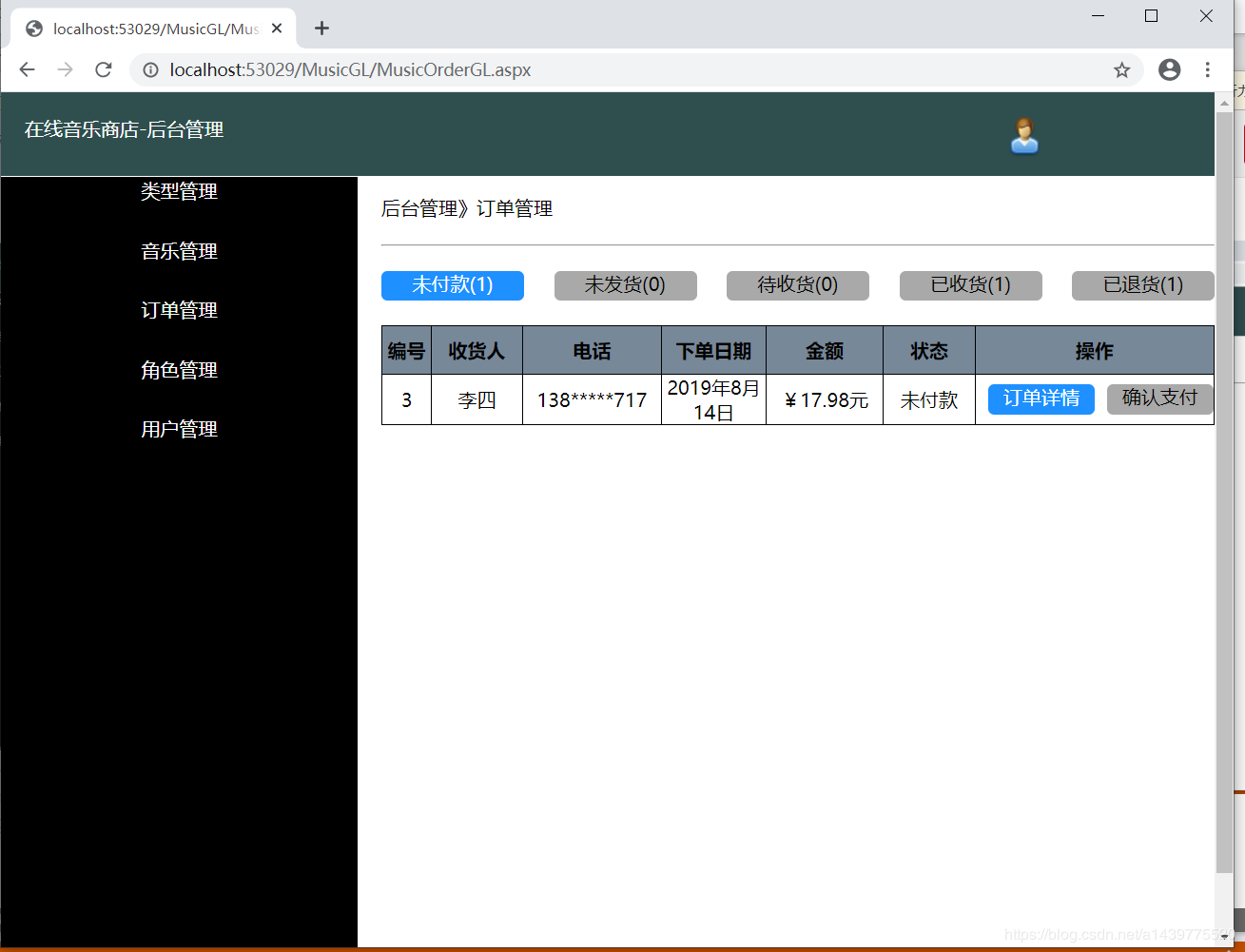1245x952 pixels.
Task: Open 音乐管理 in the sidebar
Action: [x=179, y=251]
